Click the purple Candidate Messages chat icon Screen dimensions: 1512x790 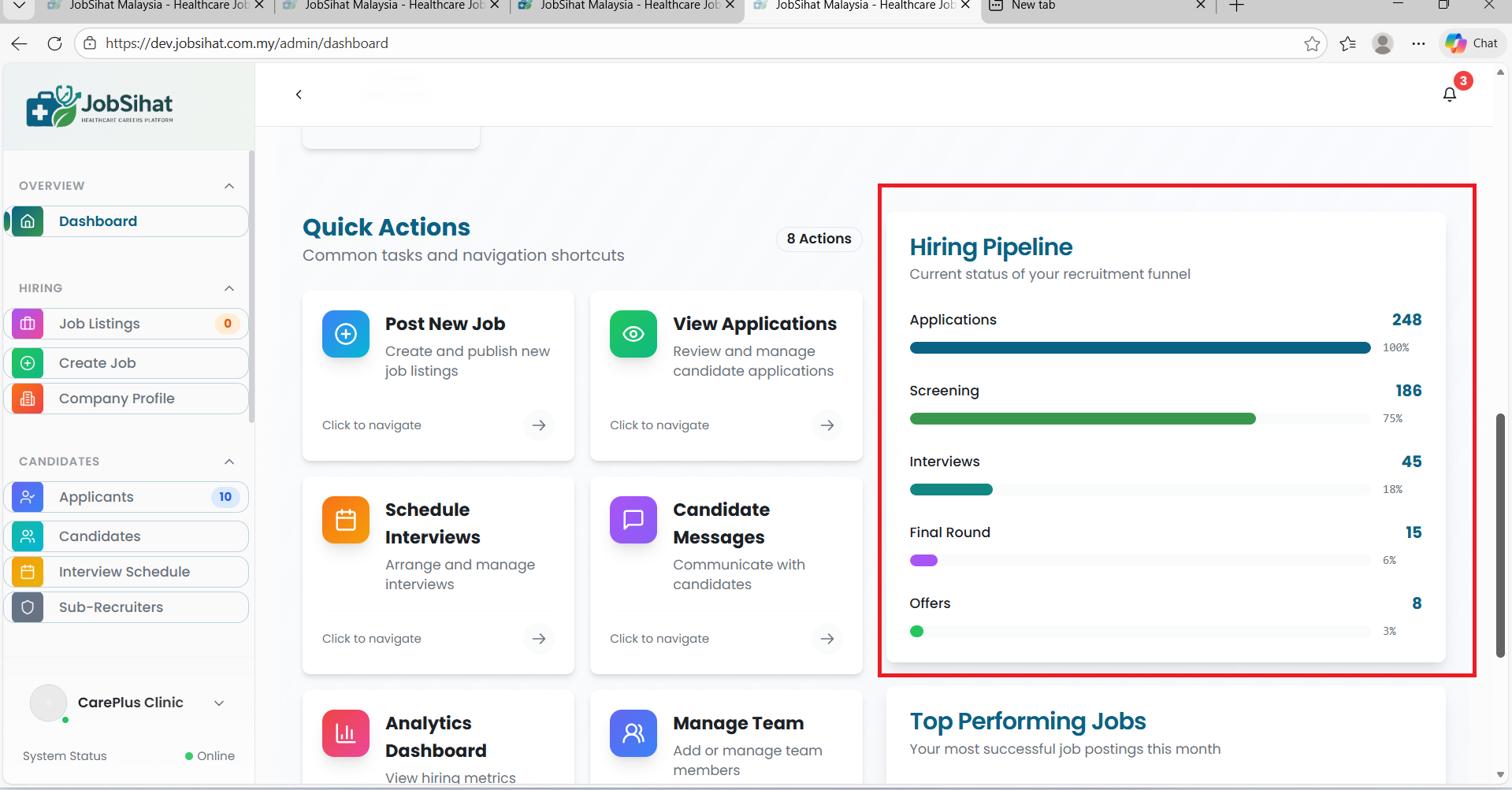click(633, 520)
